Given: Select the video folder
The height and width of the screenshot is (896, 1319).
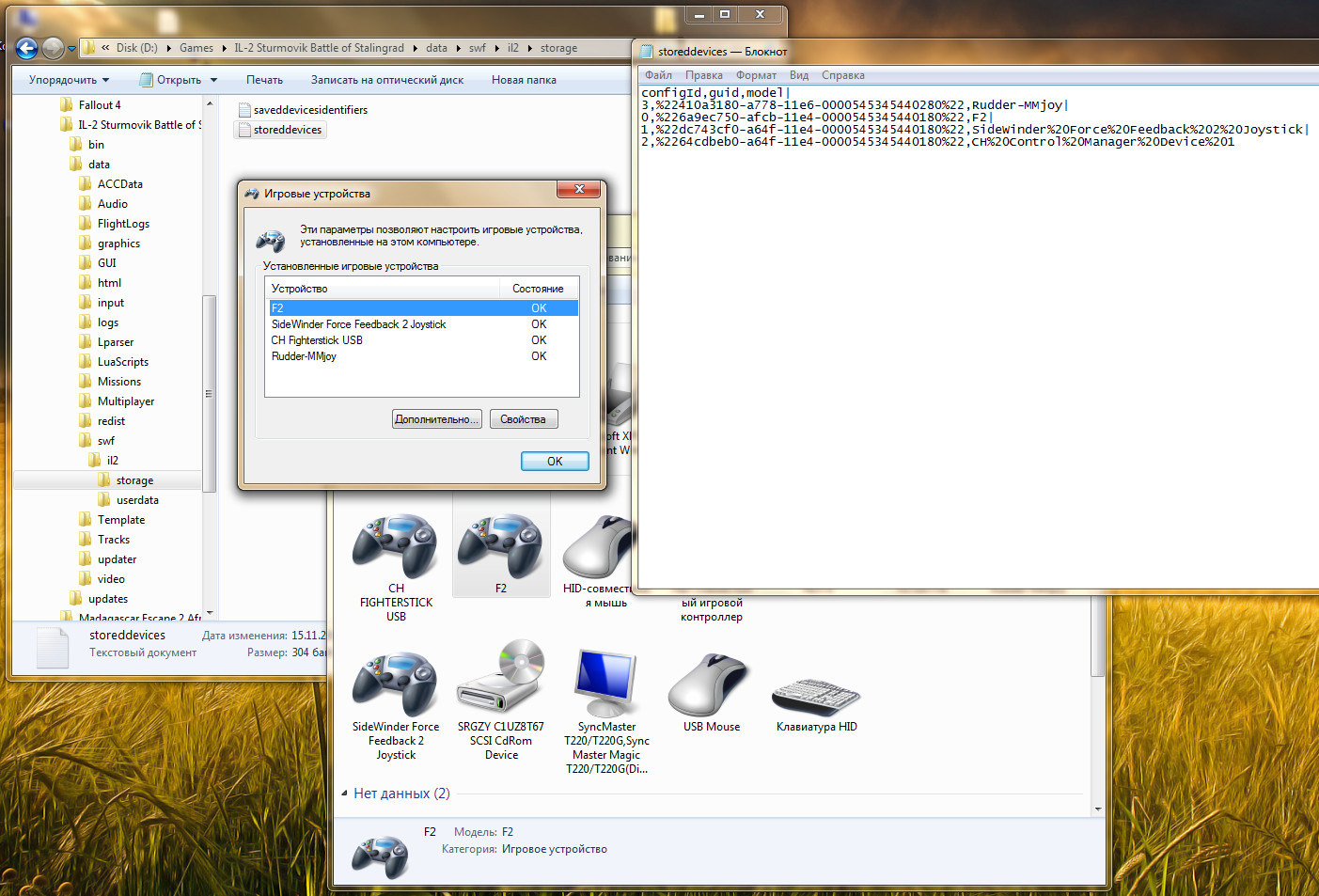Looking at the screenshot, I should (102, 579).
